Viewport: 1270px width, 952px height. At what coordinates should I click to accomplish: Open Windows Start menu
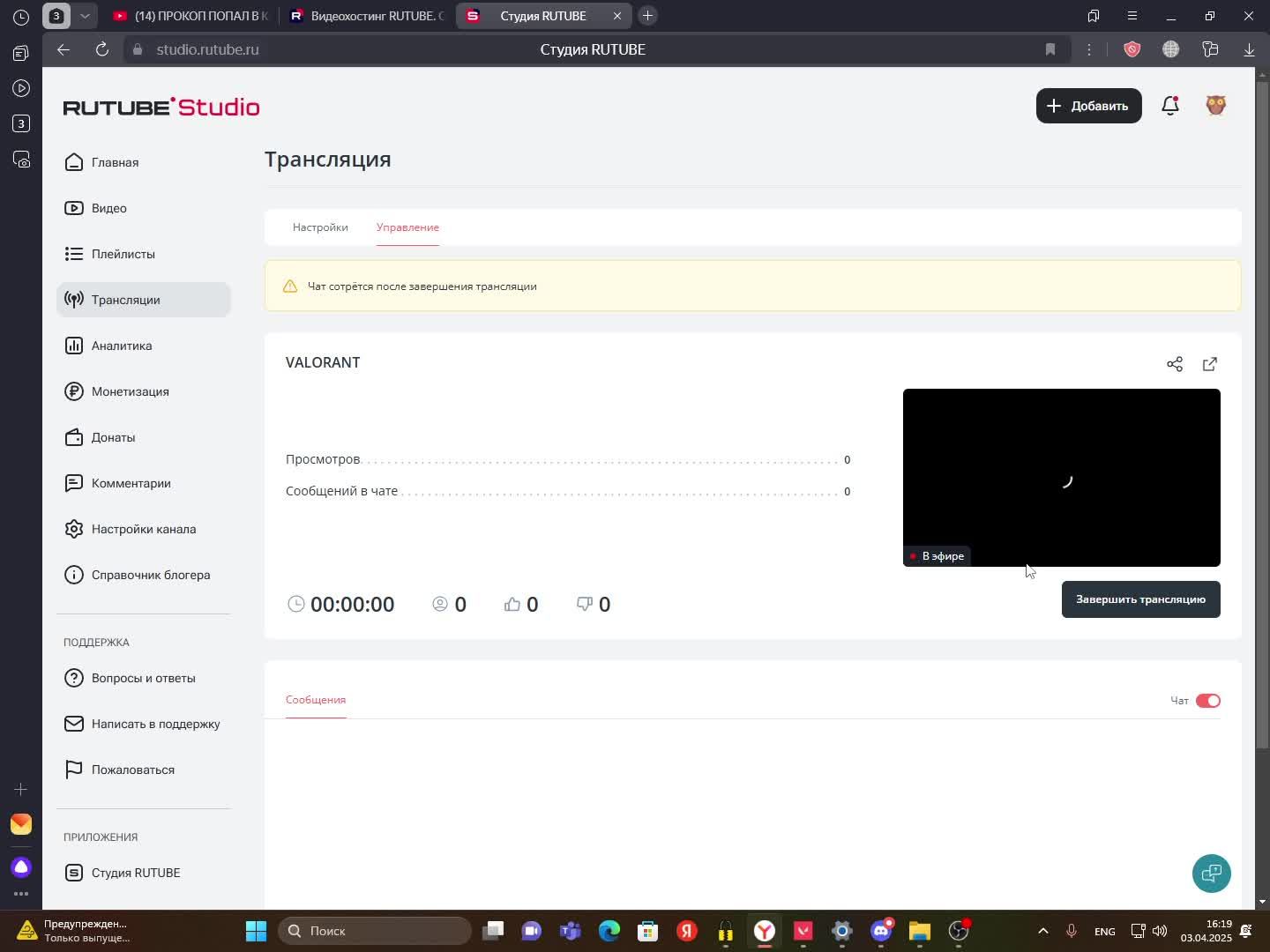(x=256, y=931)
